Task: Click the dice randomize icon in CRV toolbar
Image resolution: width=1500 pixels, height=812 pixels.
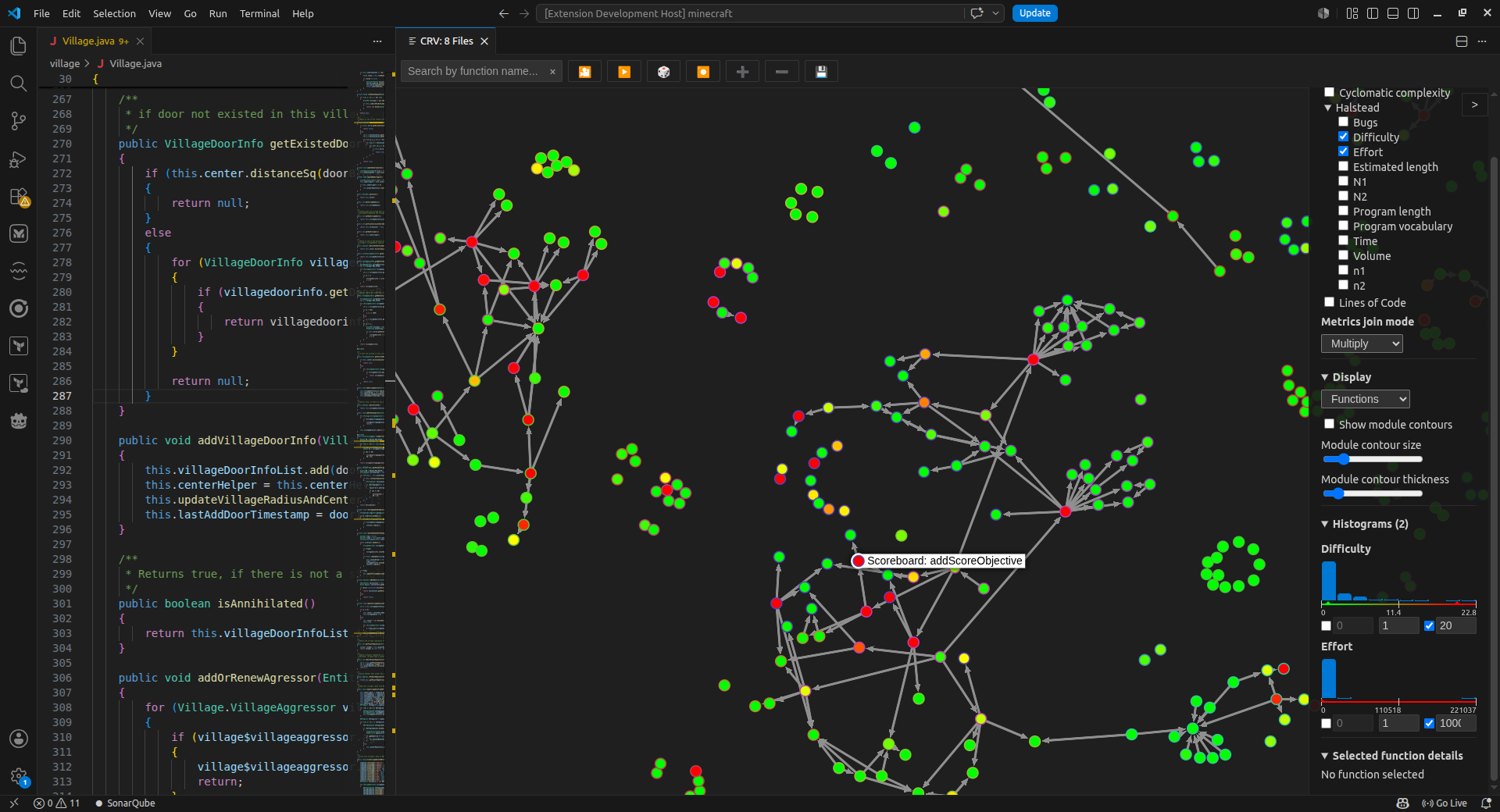Action: (663, 72)
